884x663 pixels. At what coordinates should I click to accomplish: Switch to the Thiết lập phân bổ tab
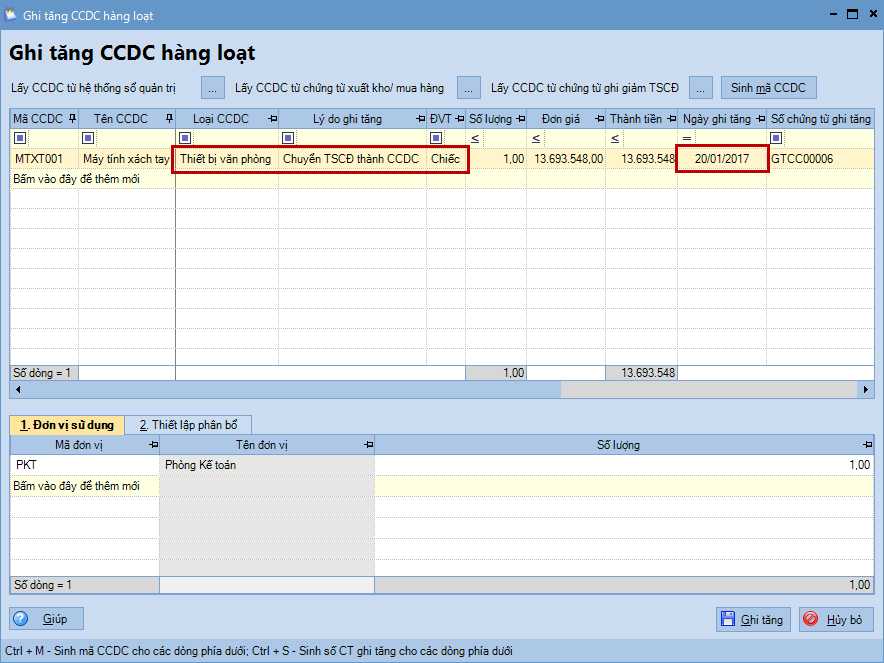pos(188,424)
